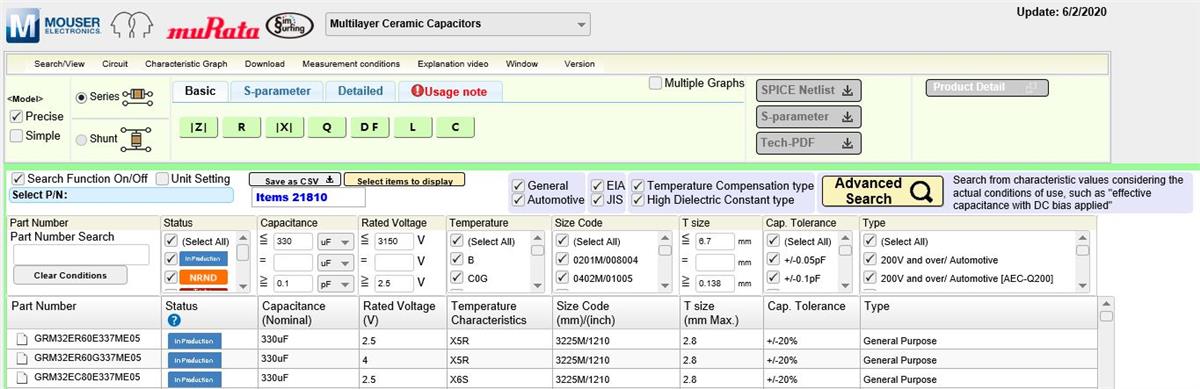Open the Search/View menu
The height and width of the screenshot is (389, 1200).
(60, 64)
